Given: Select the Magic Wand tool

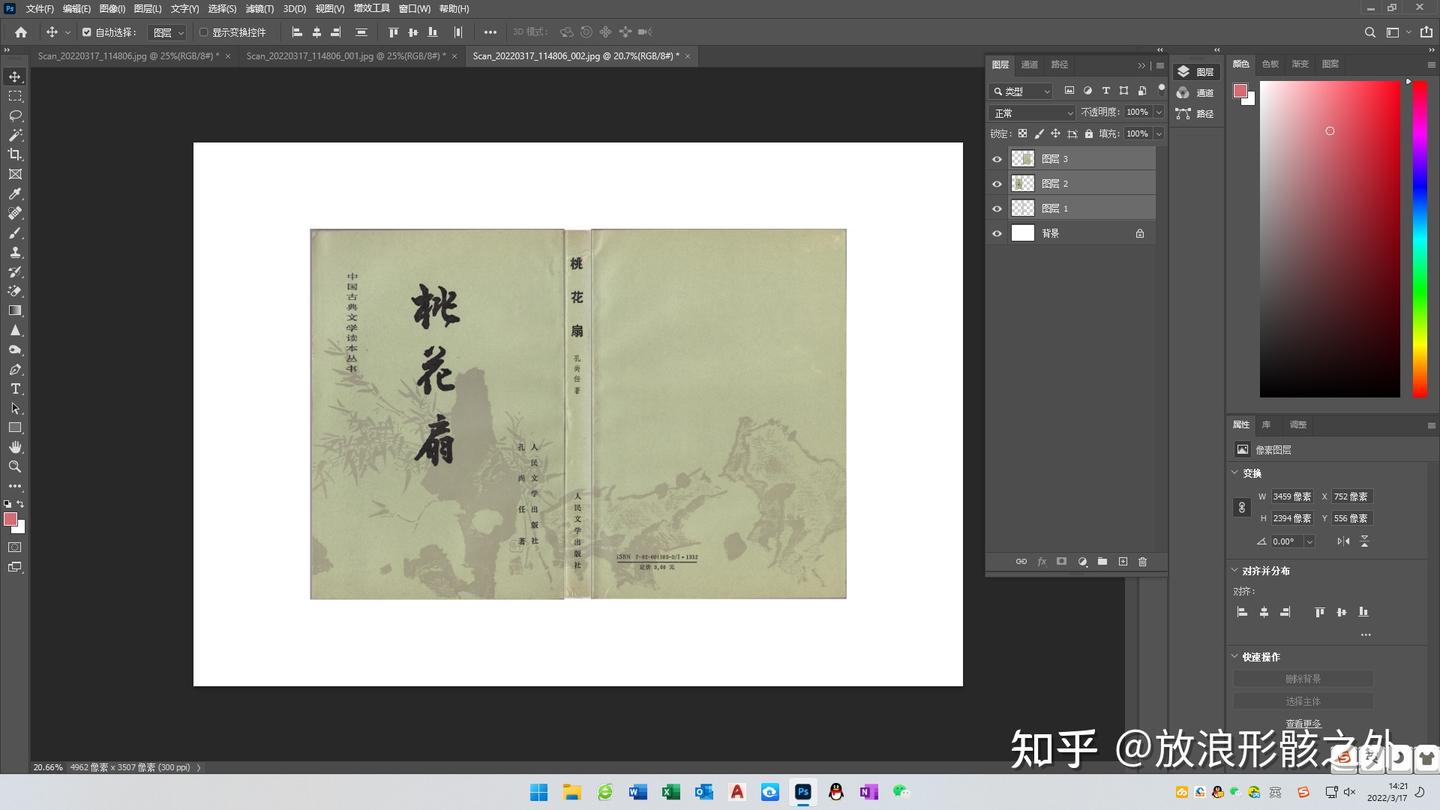Looking at the screenshot, I should tap(15, 135).
